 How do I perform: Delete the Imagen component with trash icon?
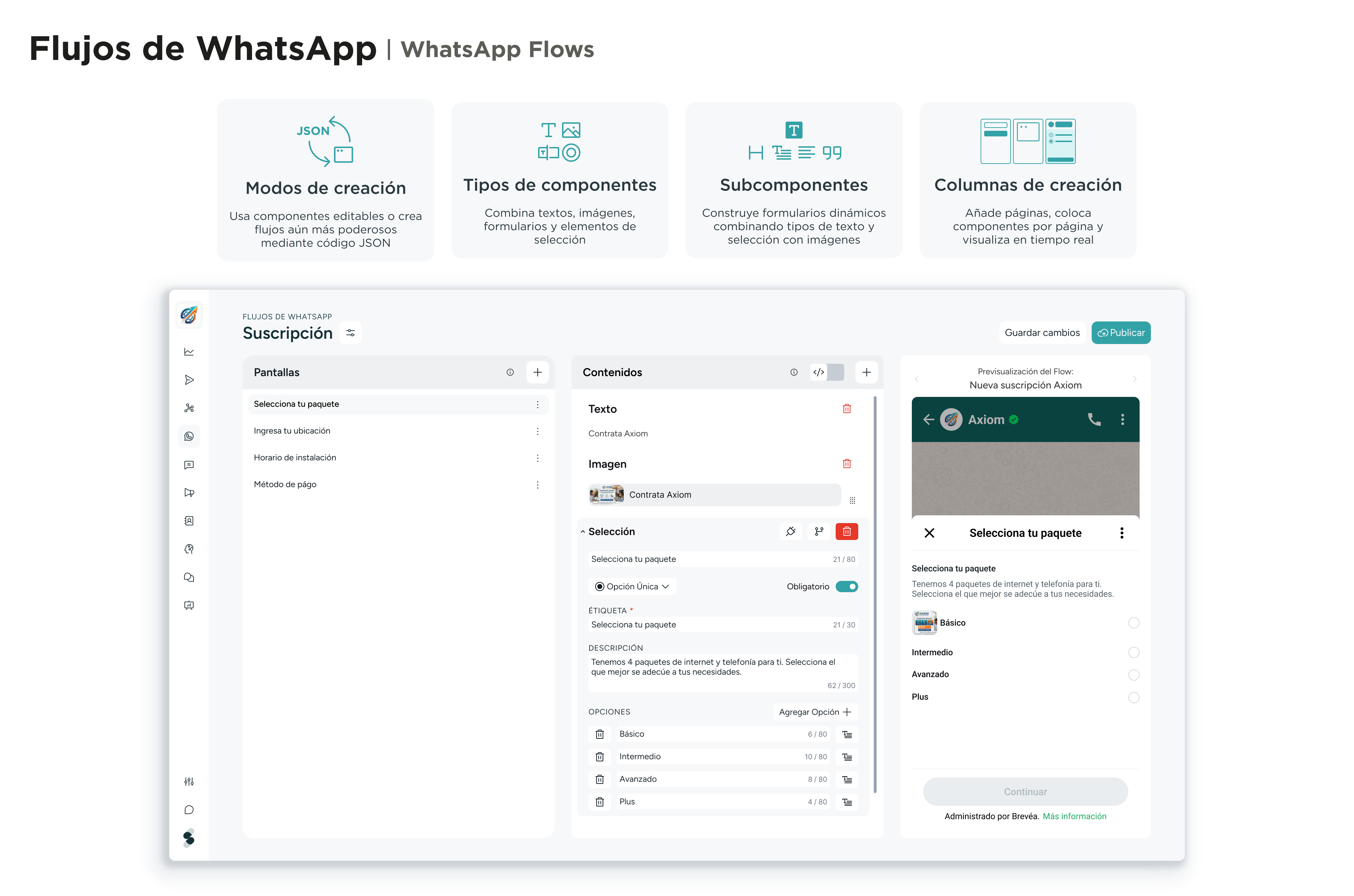point(847,464)
